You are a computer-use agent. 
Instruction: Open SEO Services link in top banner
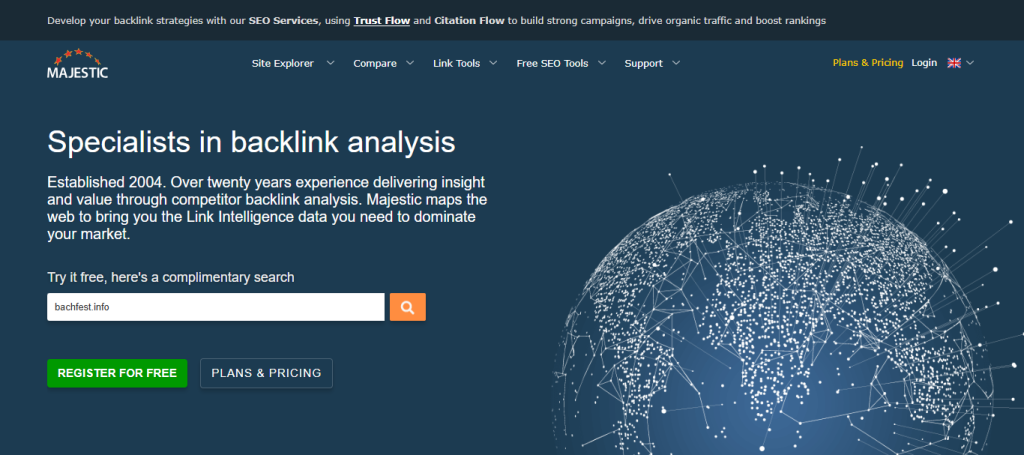pos(284,20)
